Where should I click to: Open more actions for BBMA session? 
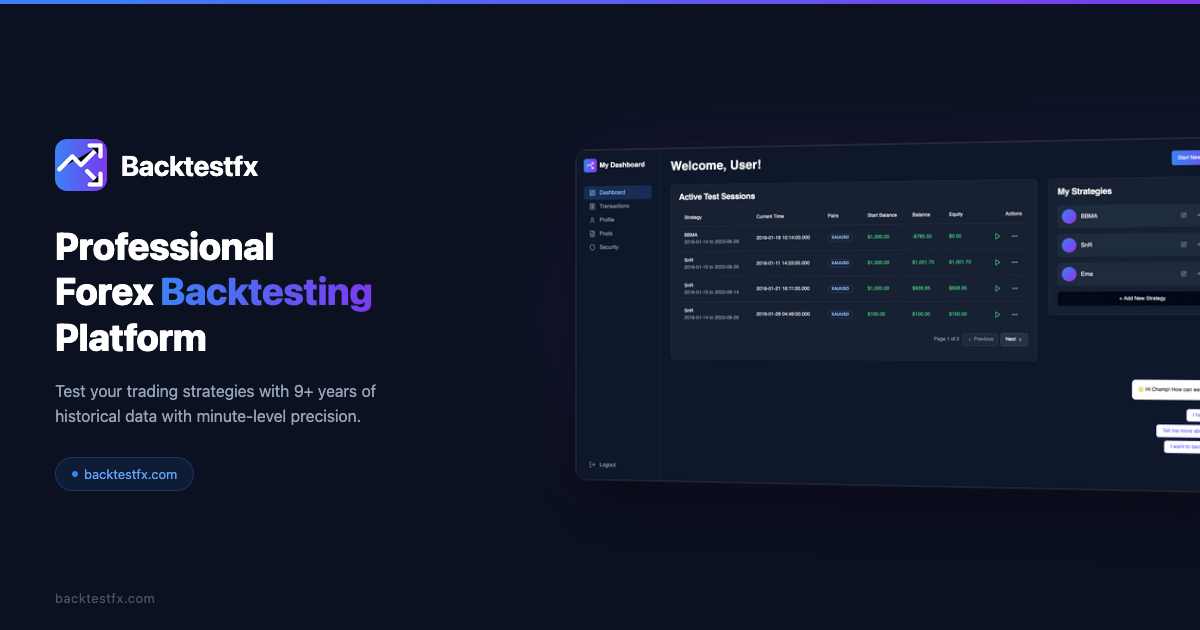click(x=1014, y=236)
